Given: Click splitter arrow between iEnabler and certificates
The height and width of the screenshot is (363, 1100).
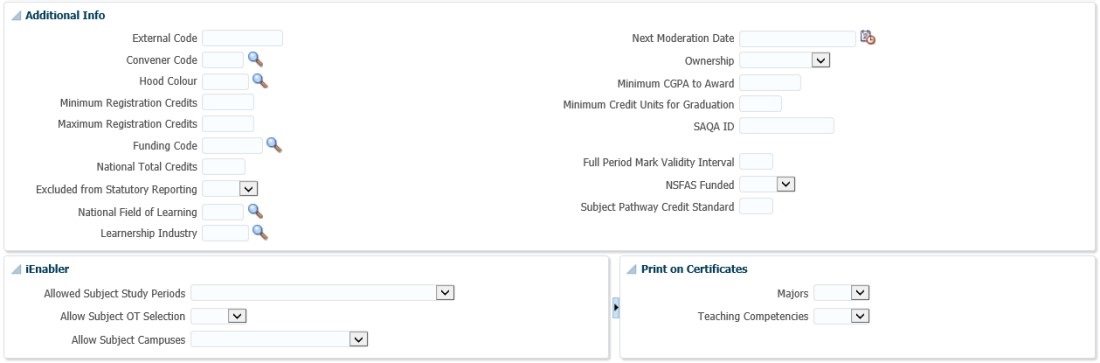Looking at the screenshot, I should click(616, 308).
